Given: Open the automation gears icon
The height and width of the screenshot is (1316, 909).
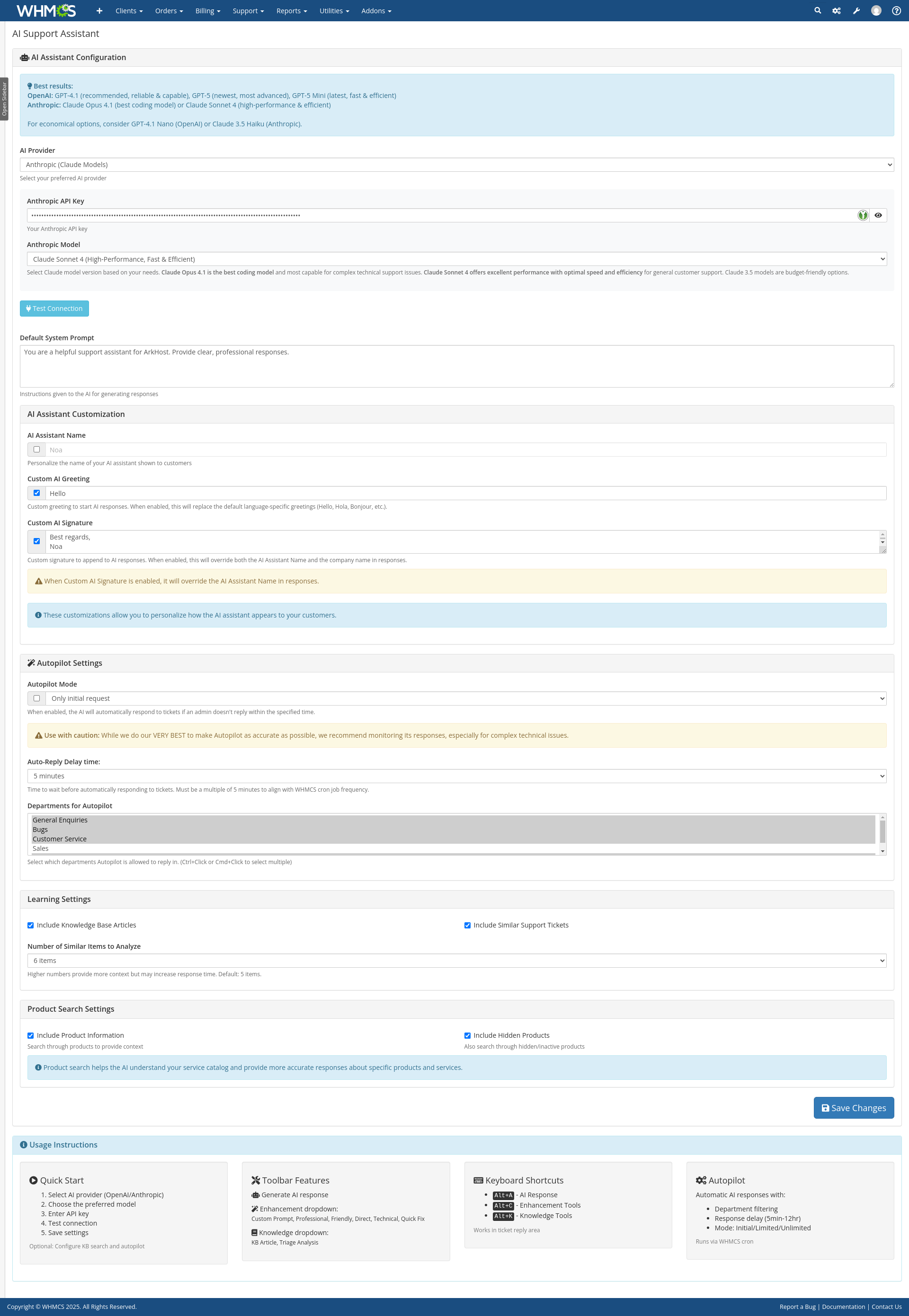Looking at the screenshot, I should (836, 11).
